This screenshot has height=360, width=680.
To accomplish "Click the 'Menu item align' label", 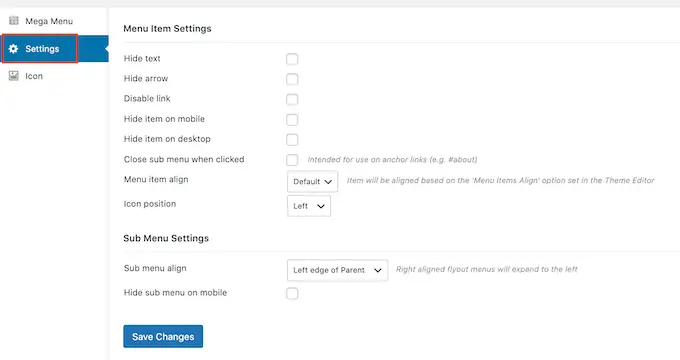I will point(156,179).
